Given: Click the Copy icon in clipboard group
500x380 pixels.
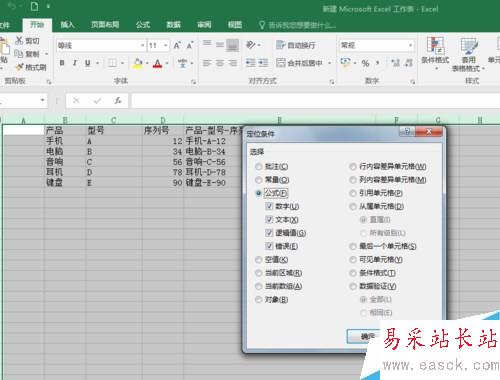Looking at the screenshot, I should point(19,53).
